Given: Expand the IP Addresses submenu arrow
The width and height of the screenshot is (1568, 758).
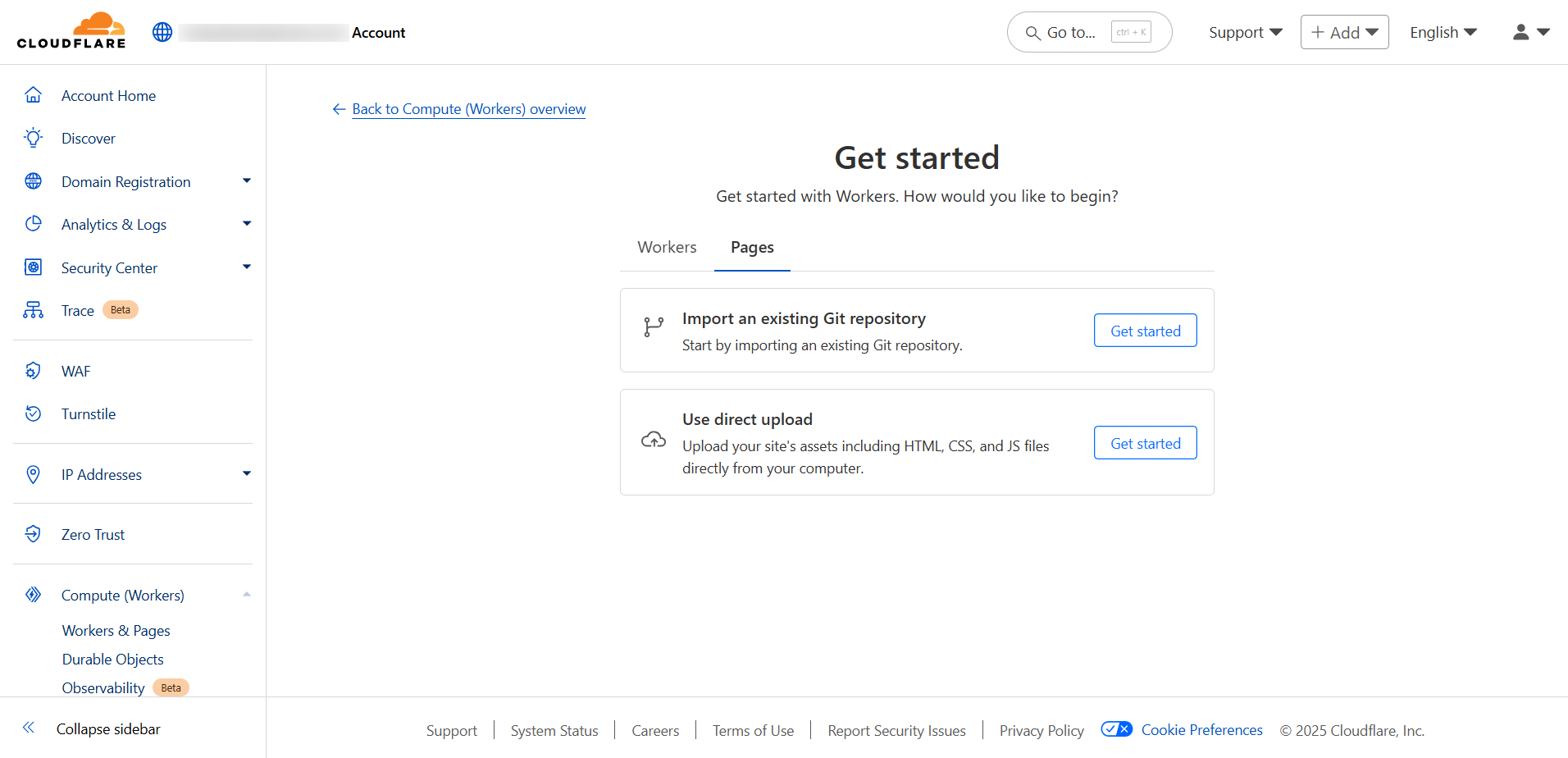Looking at the screenshot, I should [x=247, y=473].
